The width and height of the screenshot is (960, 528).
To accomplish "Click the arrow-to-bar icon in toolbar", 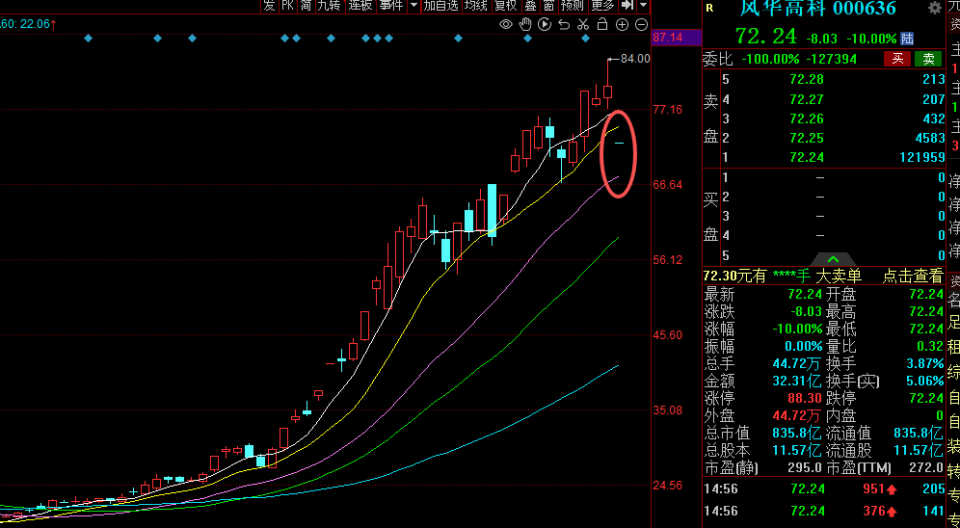I will click(628, 6).
